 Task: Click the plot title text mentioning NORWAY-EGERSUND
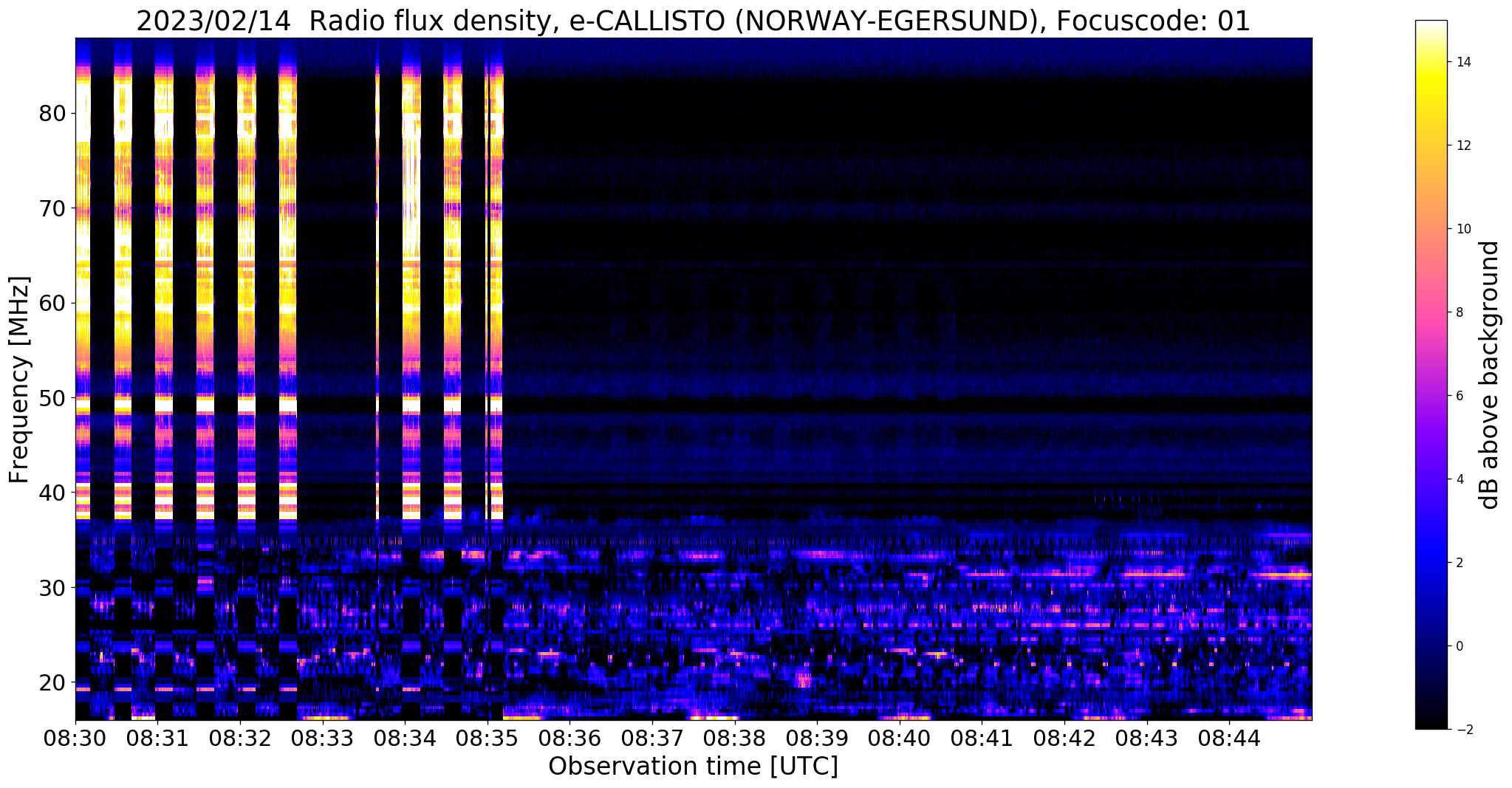(693, 21)
